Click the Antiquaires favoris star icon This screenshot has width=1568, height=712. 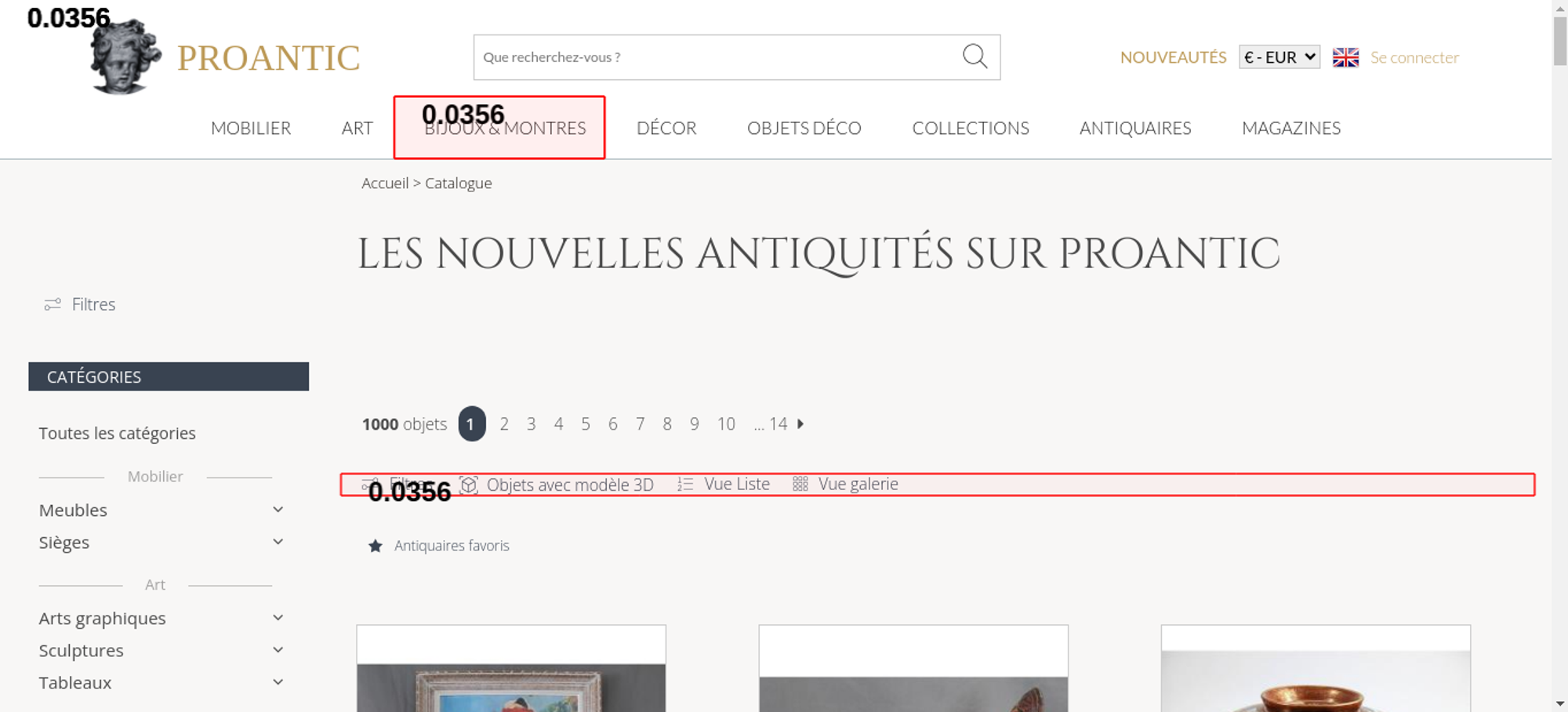pyautogui.click(x=376, y=546)
